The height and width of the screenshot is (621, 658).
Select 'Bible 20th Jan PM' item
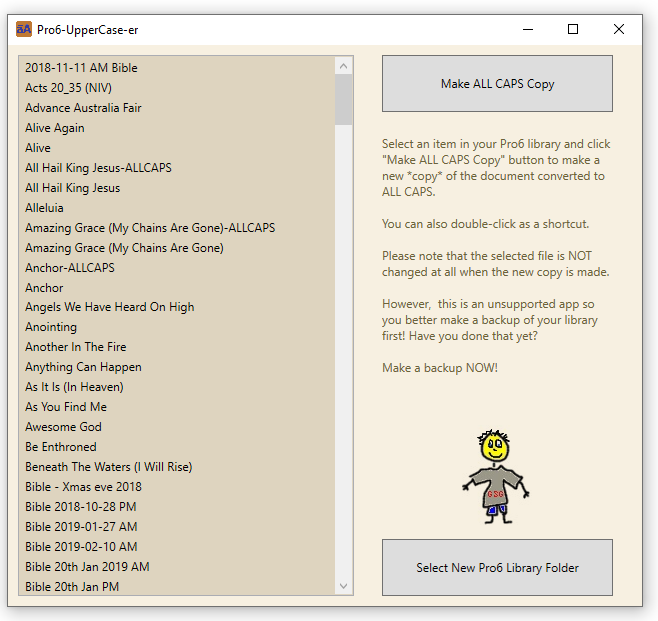coord(177,586)
